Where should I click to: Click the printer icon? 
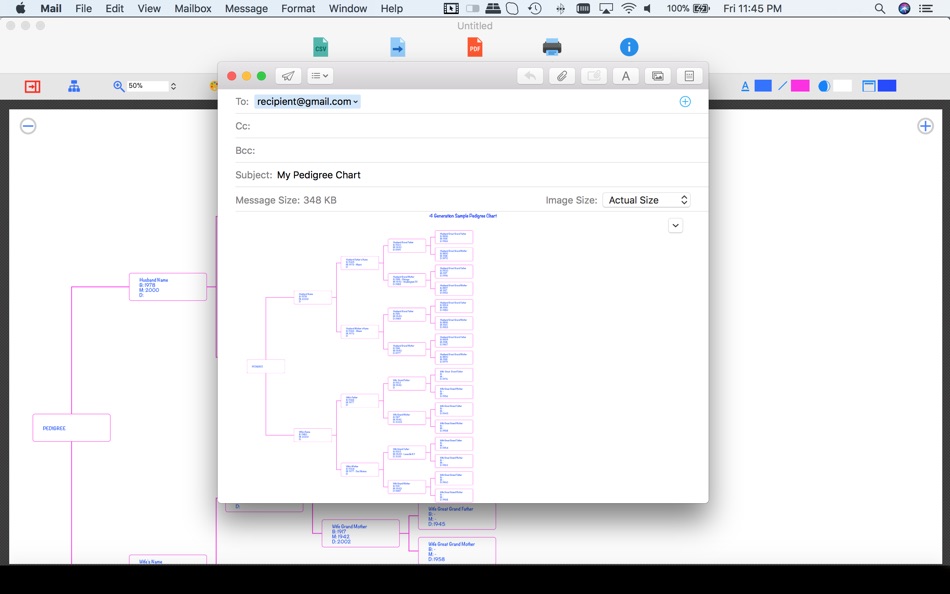pyautogui.click(x=551, y=47)
